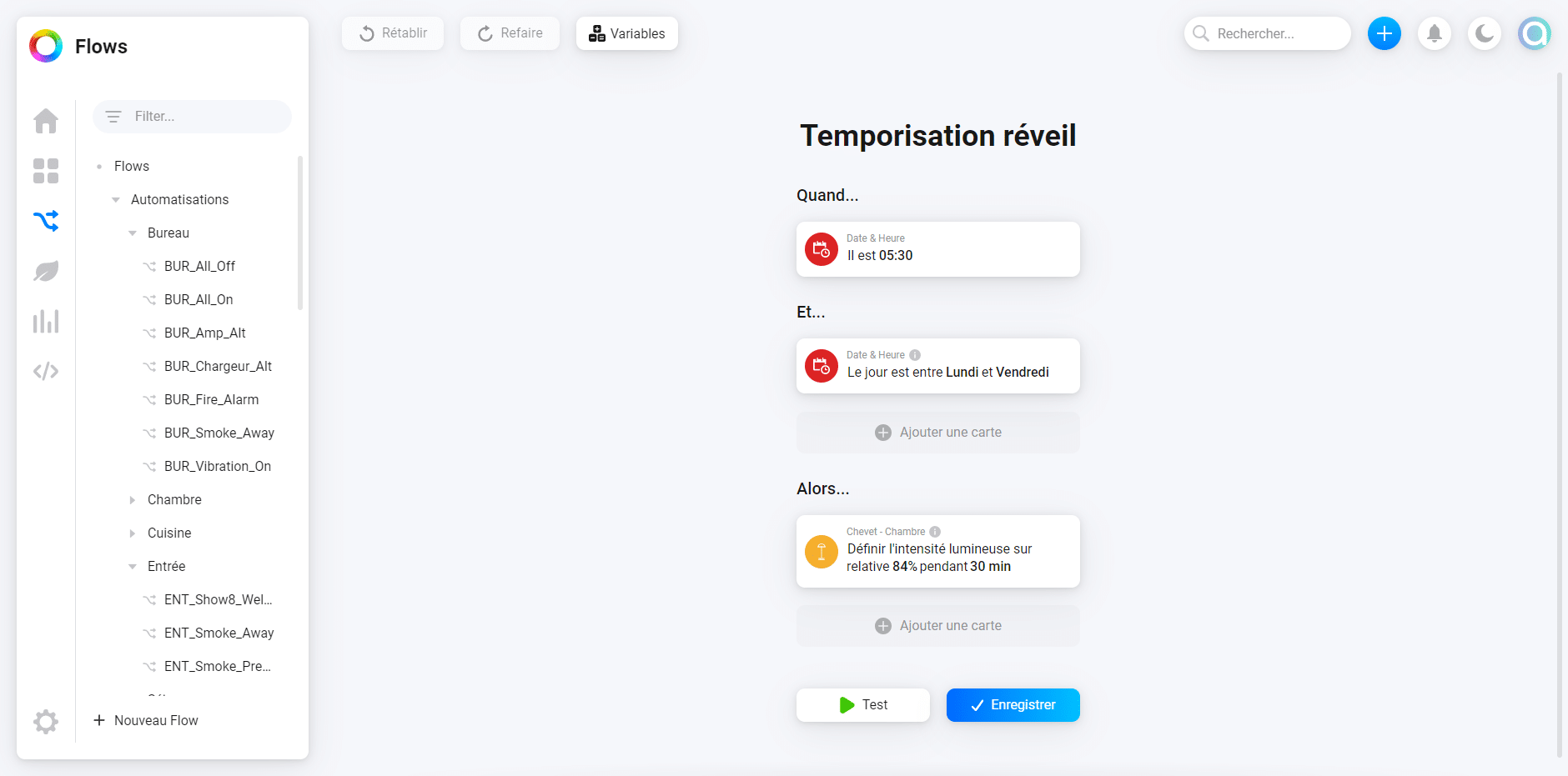Click Ajouter une carte under Et
The image size is (1568, 776).
[938, 433]
